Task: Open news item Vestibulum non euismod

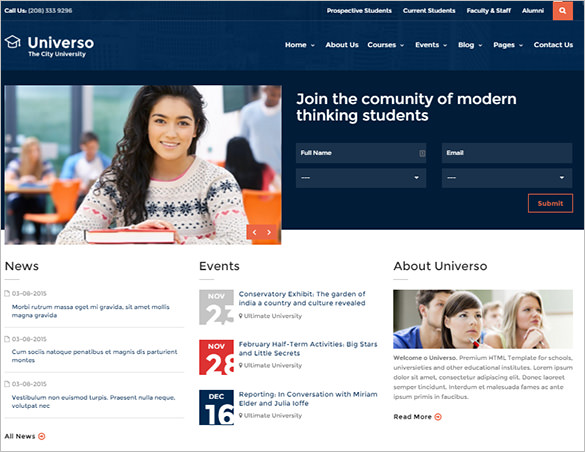Action: pos(93,401)
